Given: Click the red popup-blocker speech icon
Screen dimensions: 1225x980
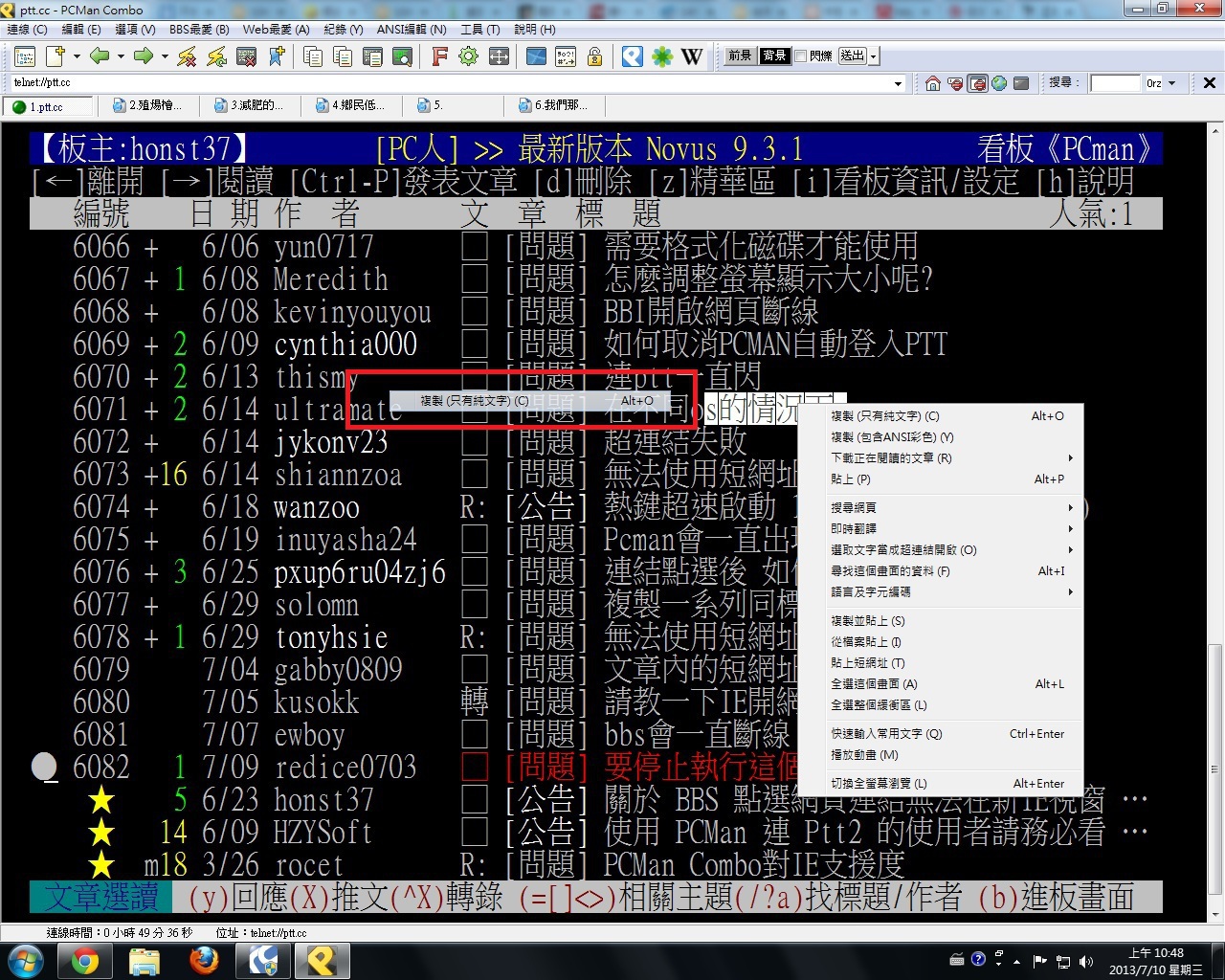Looking at the screenshot, I should click(955, 83).
